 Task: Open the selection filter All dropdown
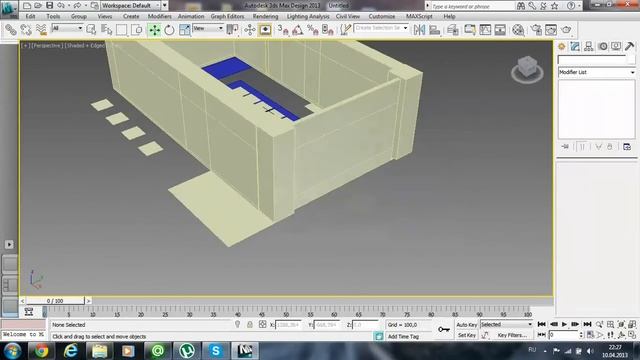pos(67,28)
